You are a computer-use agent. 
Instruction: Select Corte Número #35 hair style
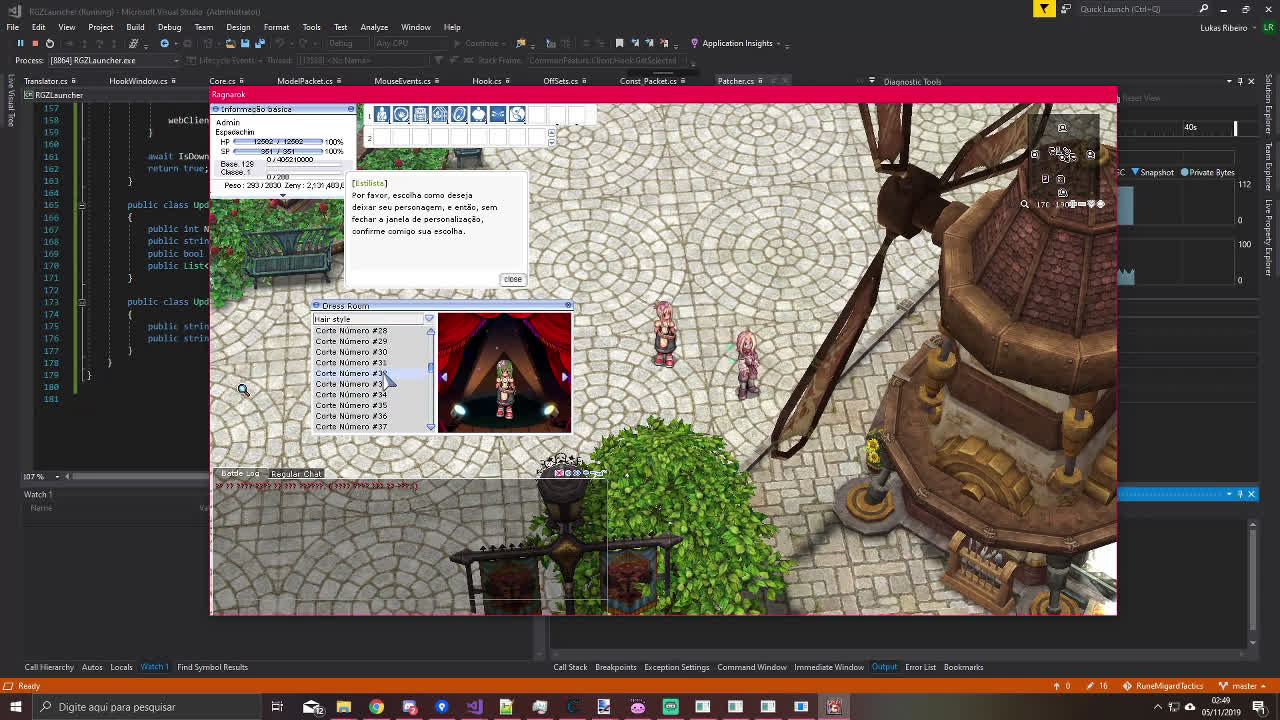tap(351, 405)
